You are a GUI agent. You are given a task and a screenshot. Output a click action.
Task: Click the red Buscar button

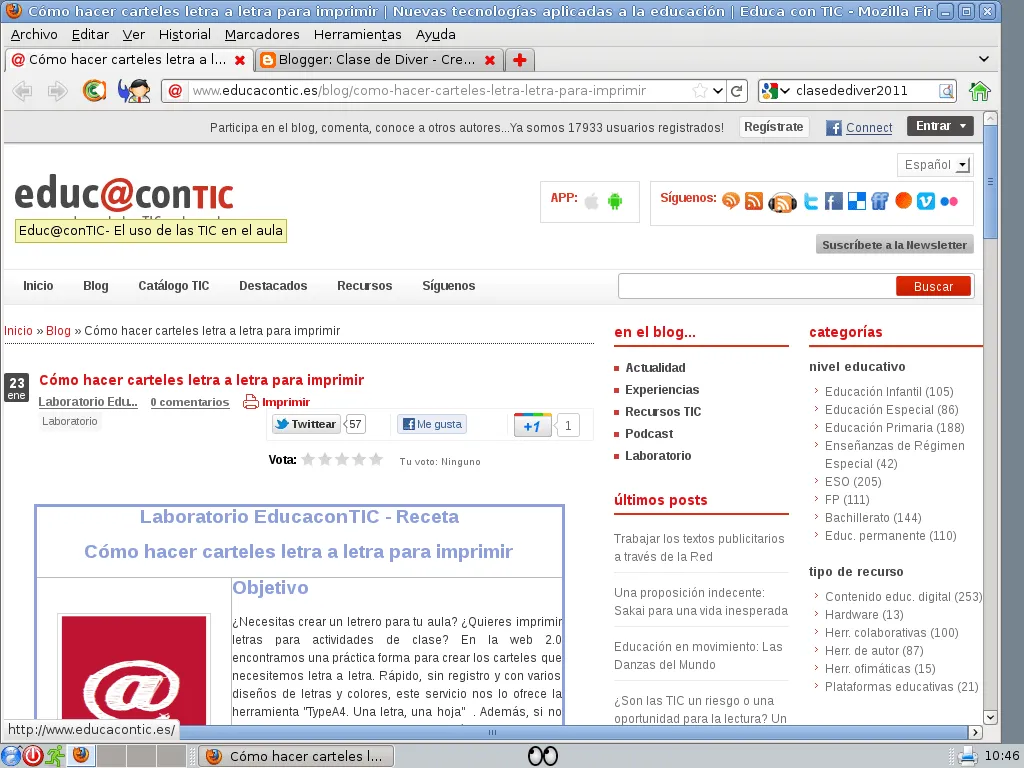pyautogui.click(x=933, y=286)
